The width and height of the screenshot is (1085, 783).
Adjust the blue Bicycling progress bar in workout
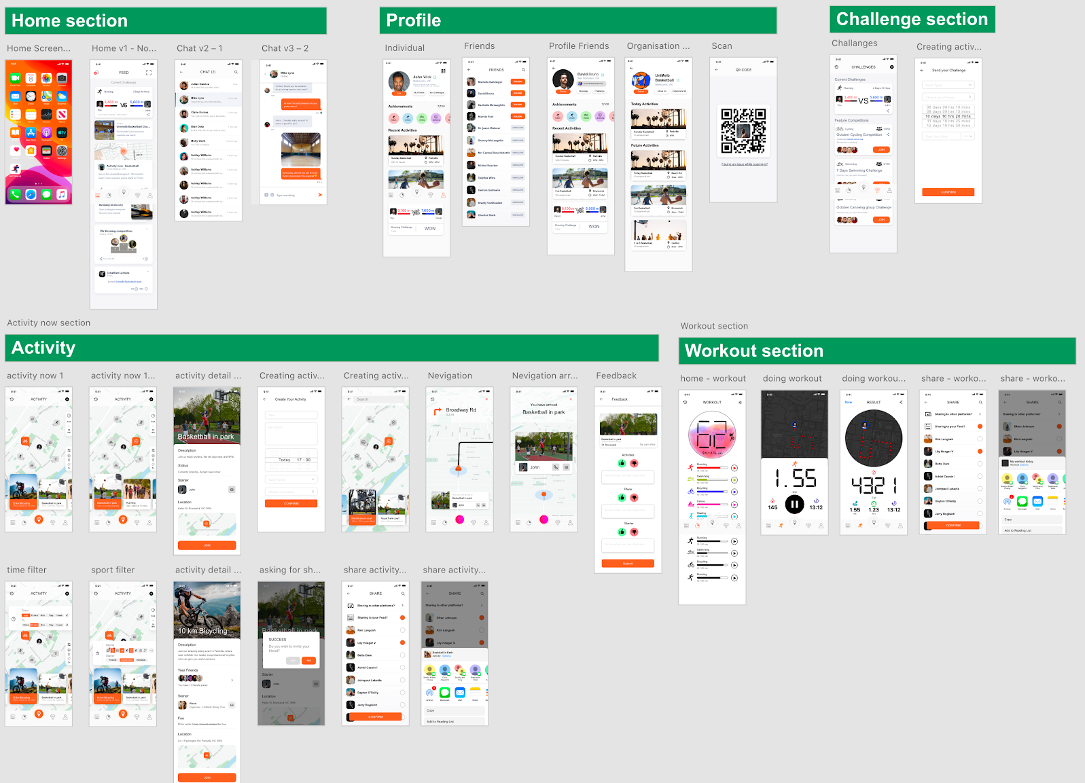pyautogui.click(x=712, y=492)
